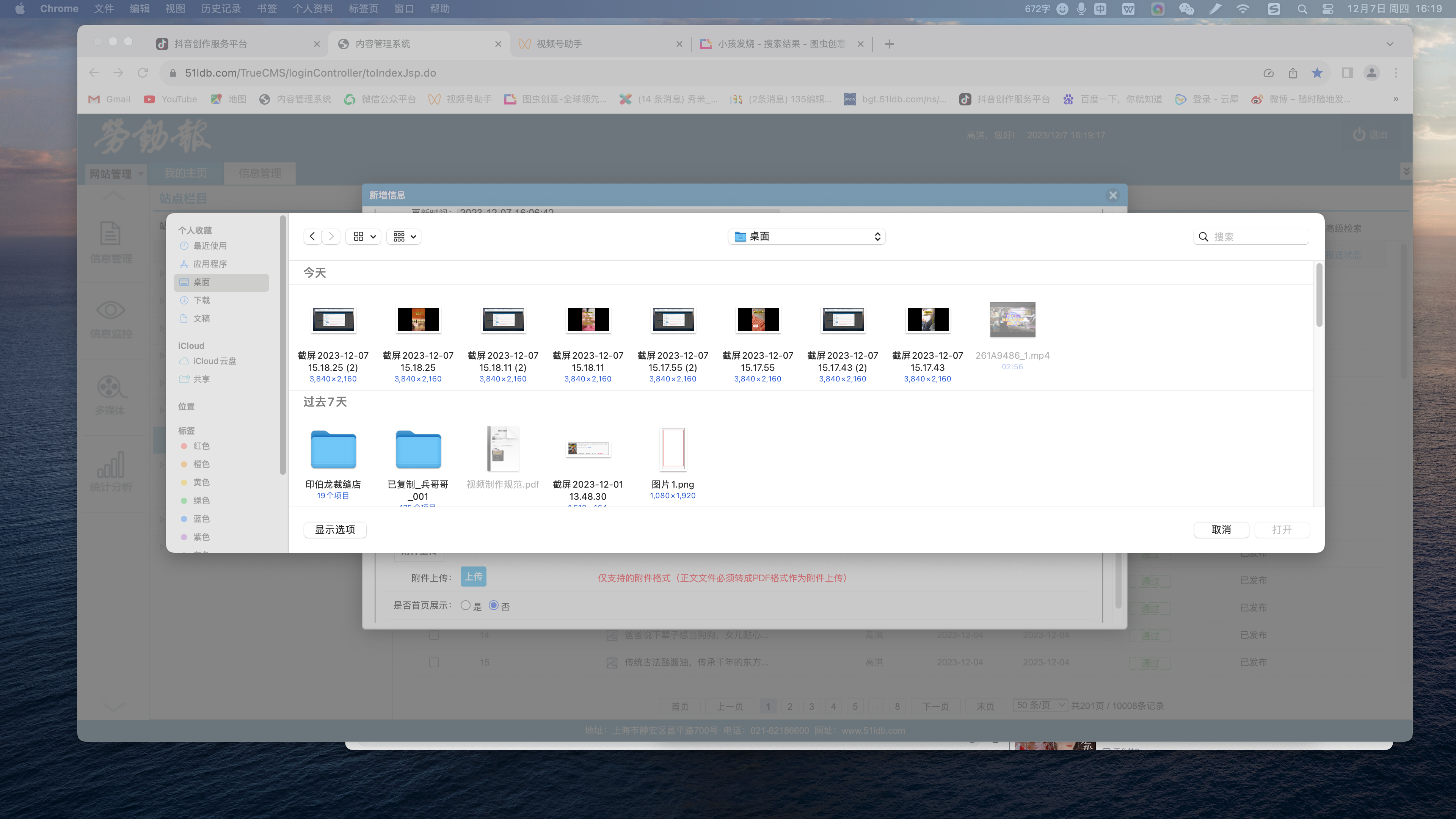Viewport: 1456px width, 819px height.
Task: Open the 已复制_兵哥哥_001 folder
Action: [418, 449]
